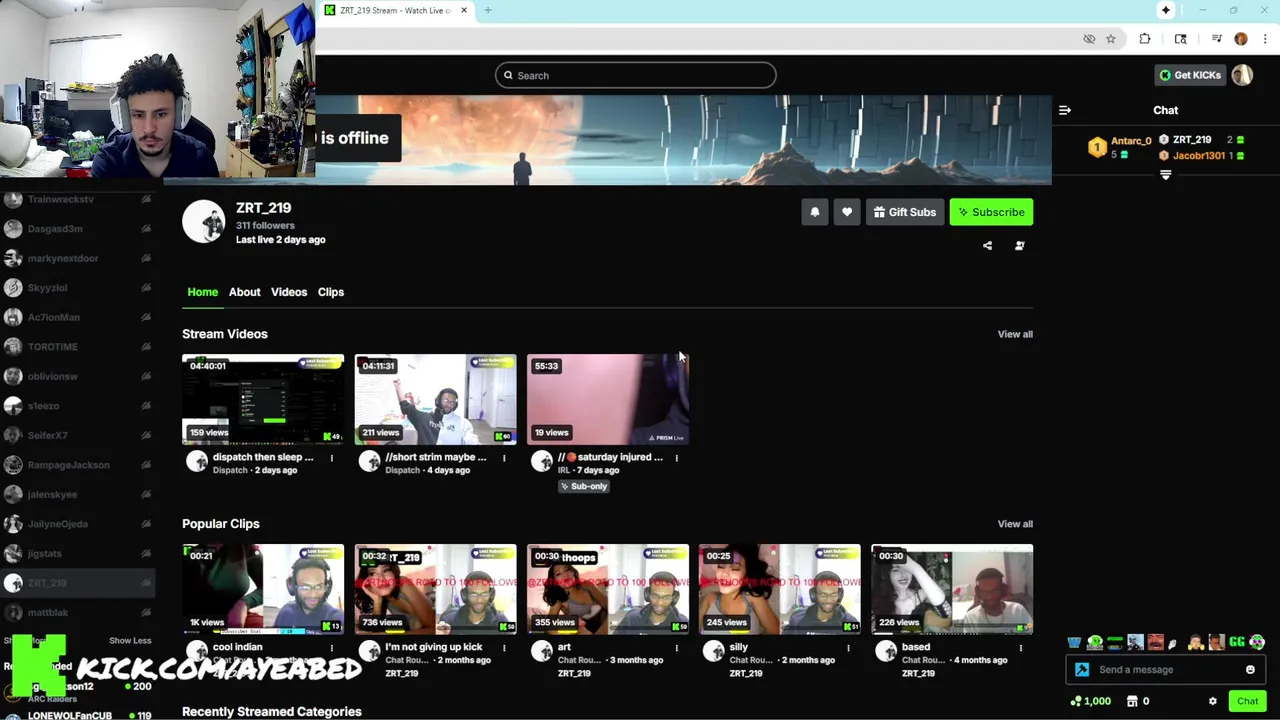Select Trainwreckstv in sidebar
The image size is (1280, 720).
tap(77, 199)
